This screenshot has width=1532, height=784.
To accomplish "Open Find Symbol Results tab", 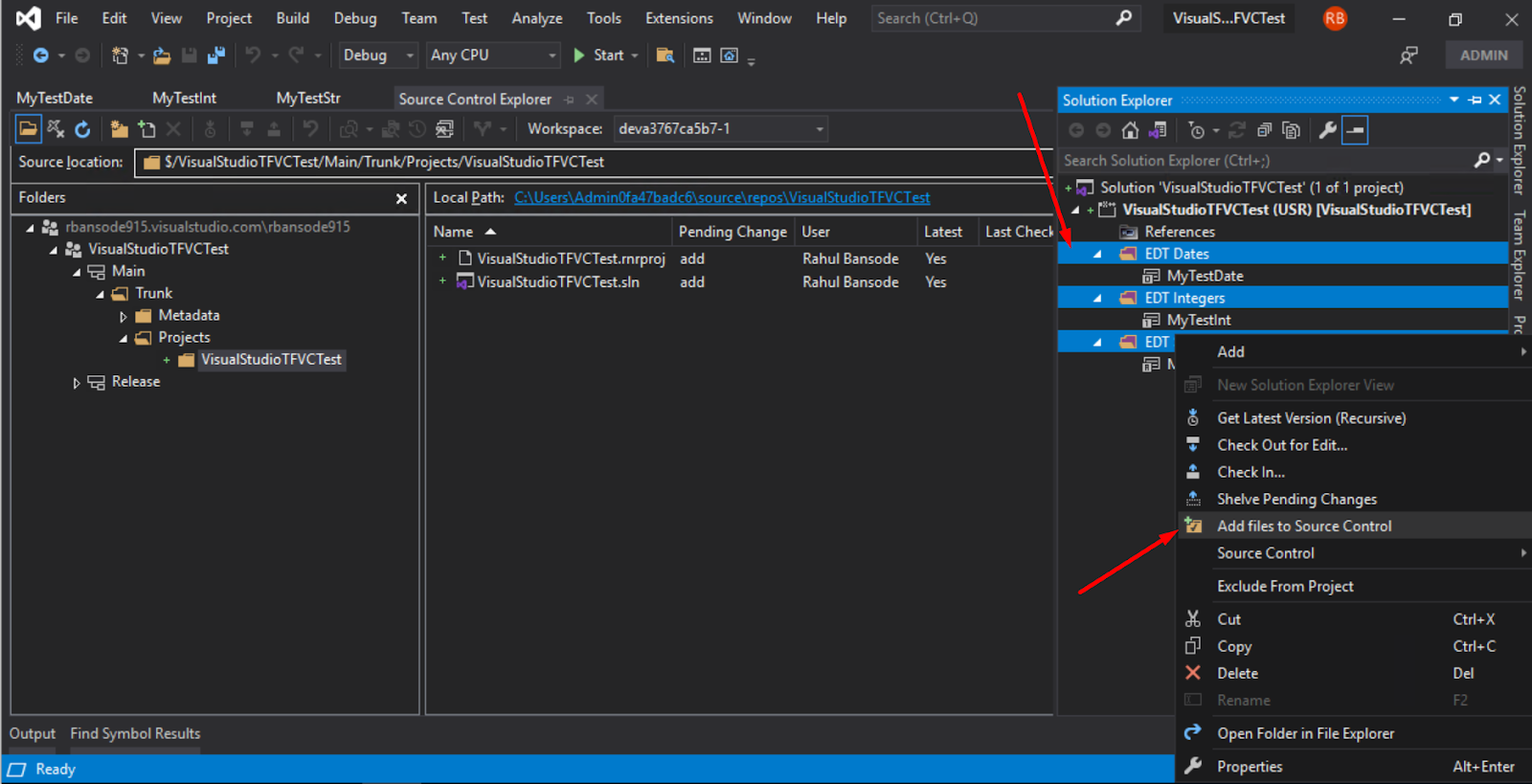I will coord(135,733).
